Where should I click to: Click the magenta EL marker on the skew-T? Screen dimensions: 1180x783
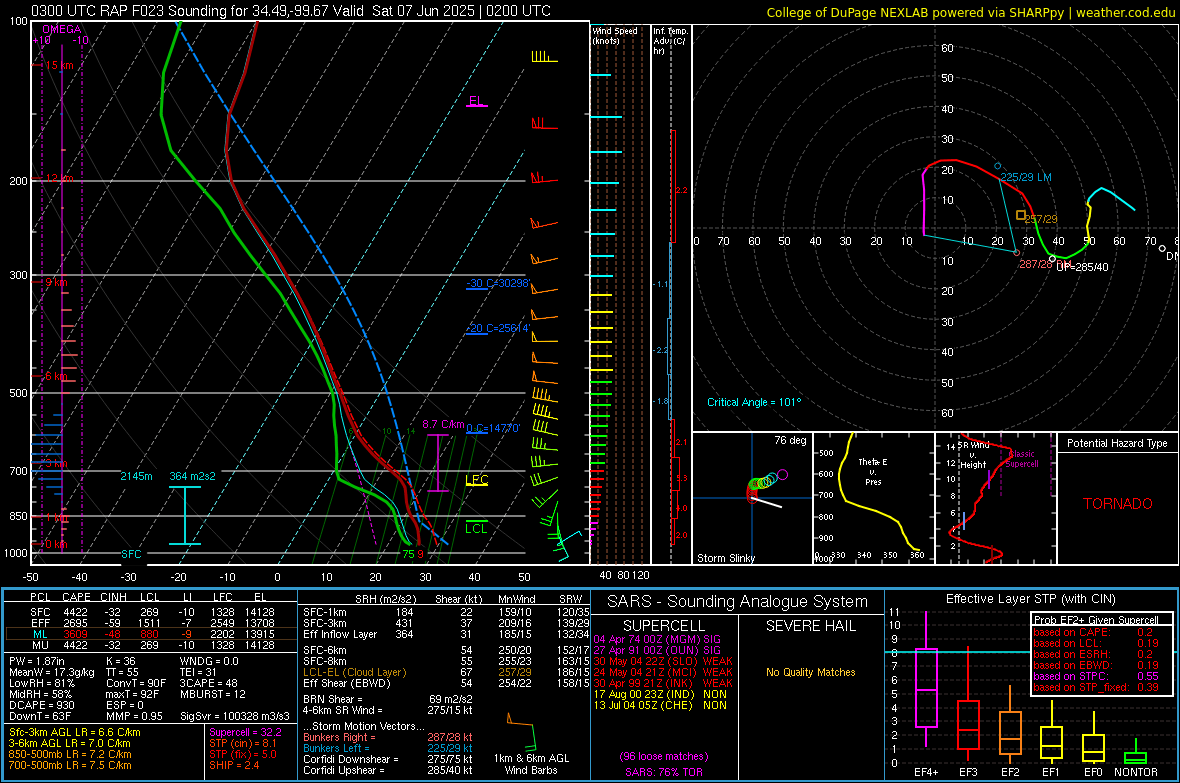476,101
